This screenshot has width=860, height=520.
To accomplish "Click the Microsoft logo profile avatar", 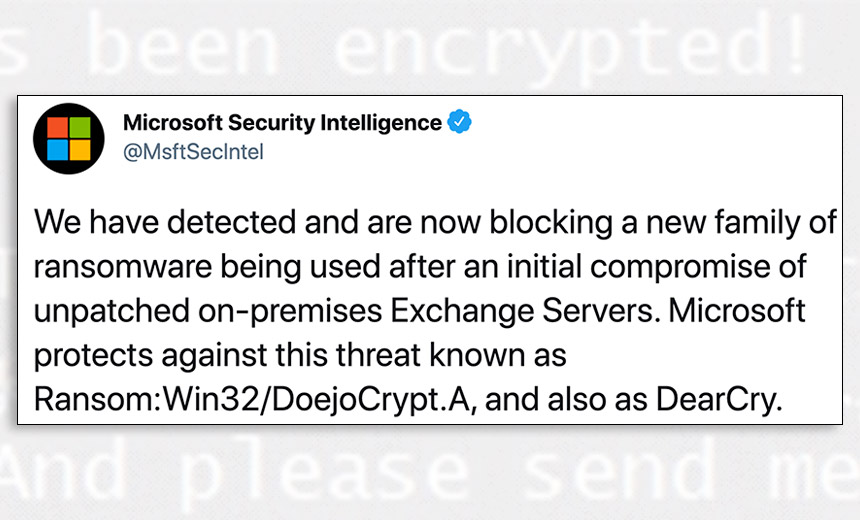I will click(69, 139).
